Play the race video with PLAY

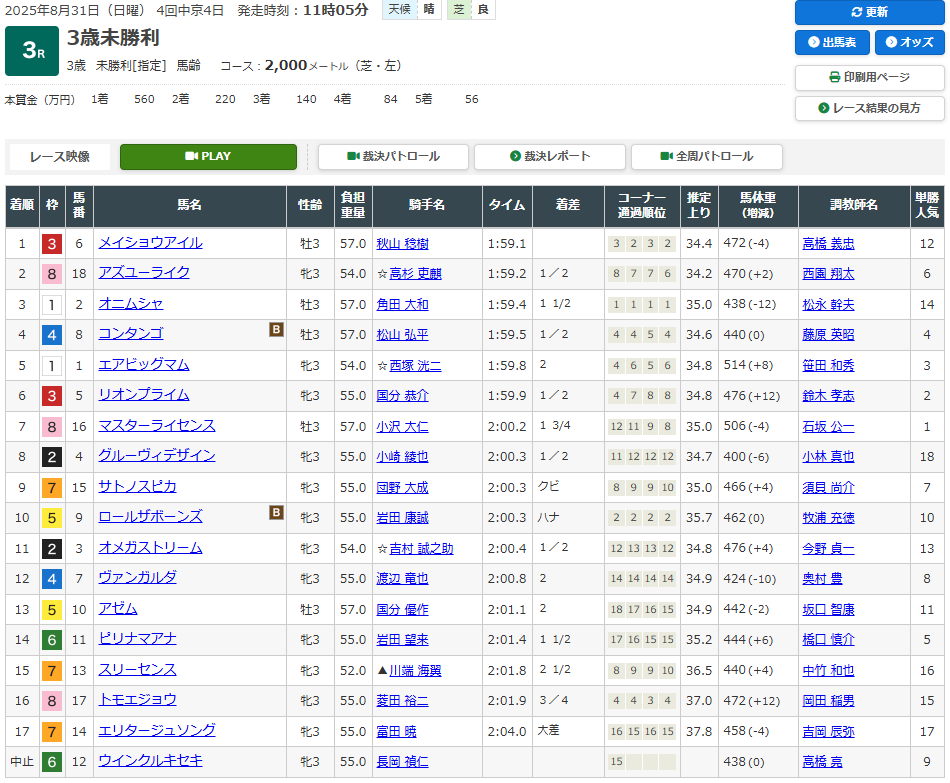pyautogui.click(x=208, y=156)
